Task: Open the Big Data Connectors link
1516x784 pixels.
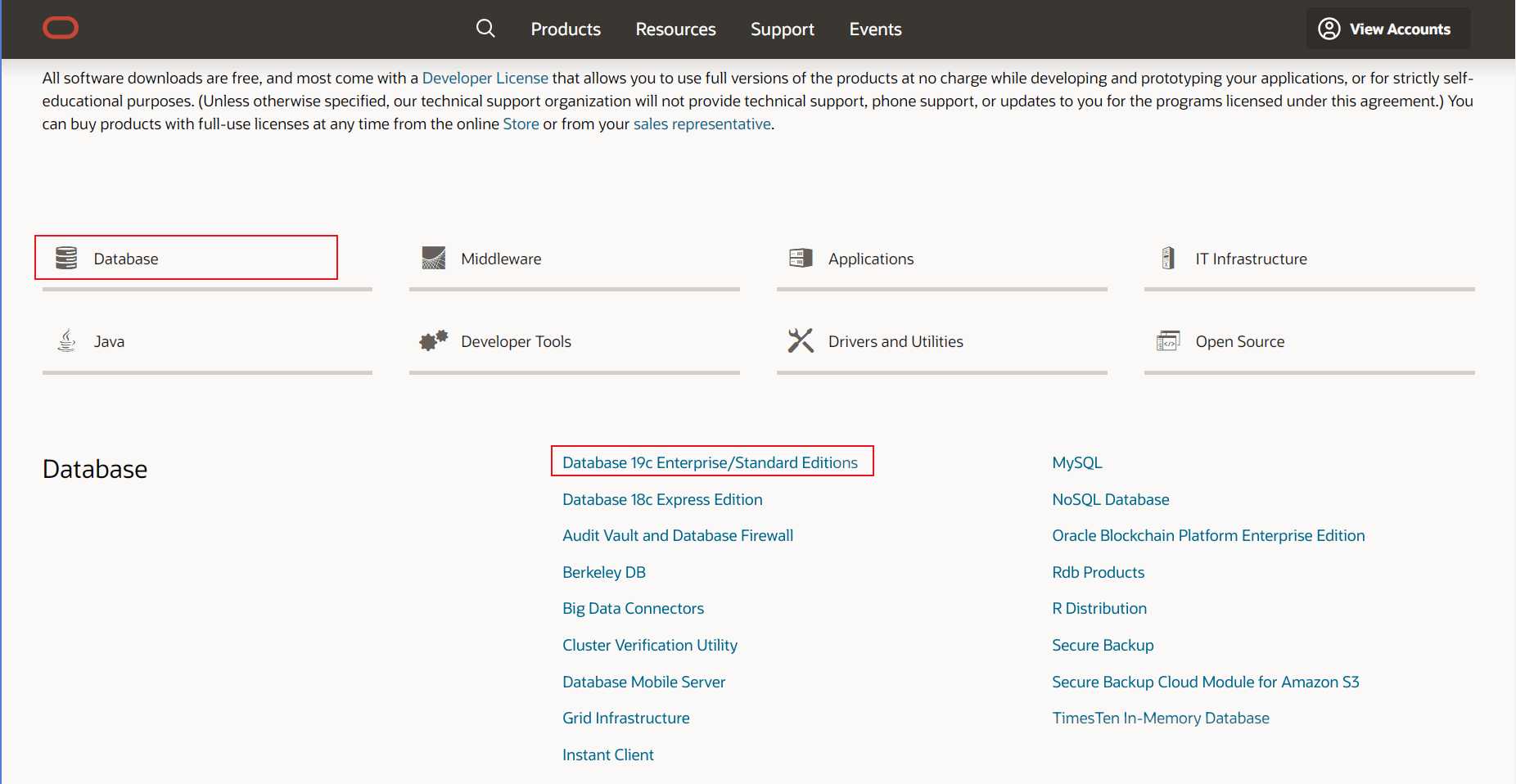Action: (633, 608)
